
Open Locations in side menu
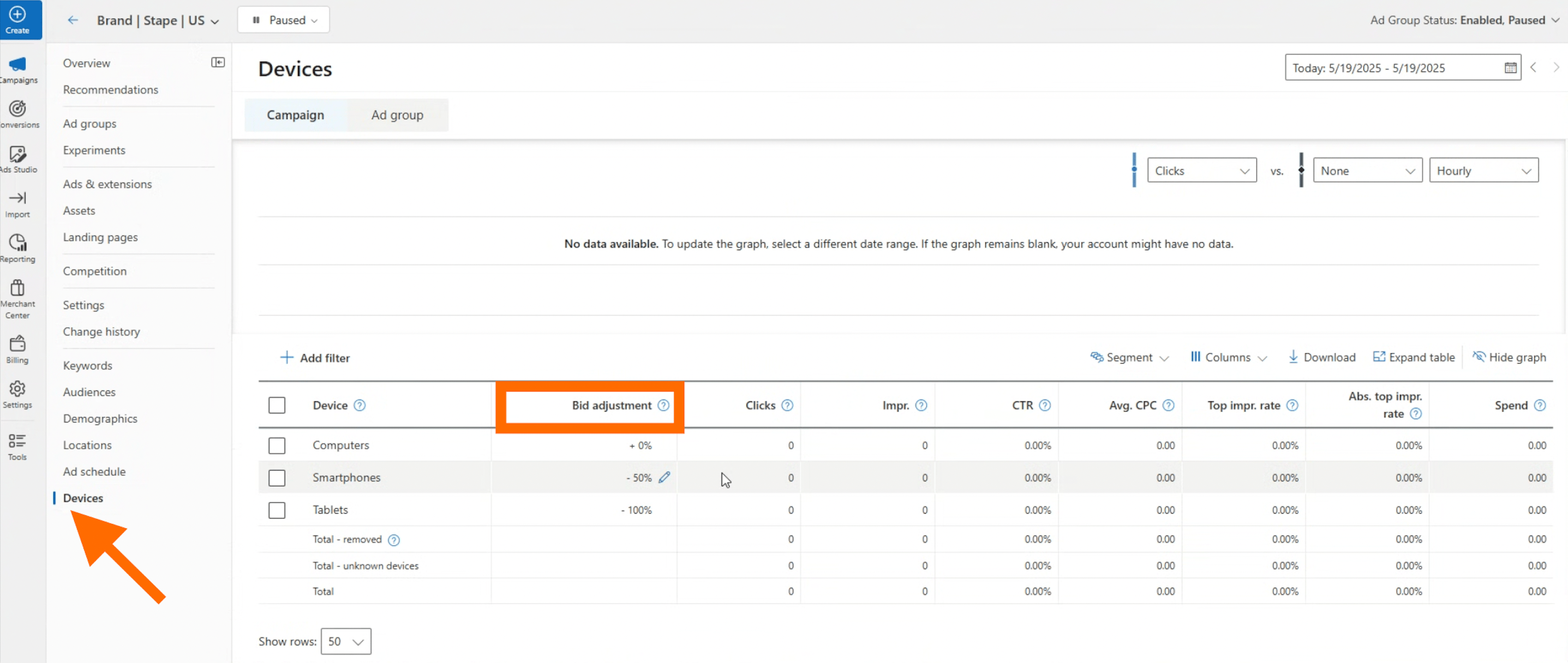(x=87, y=445)
